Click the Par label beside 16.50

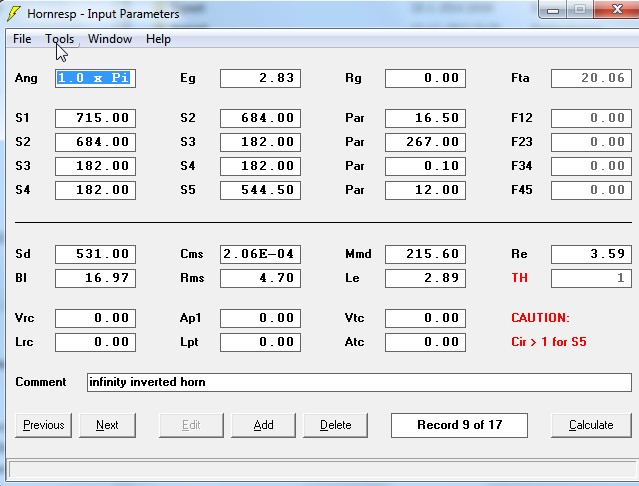point(355,118)
